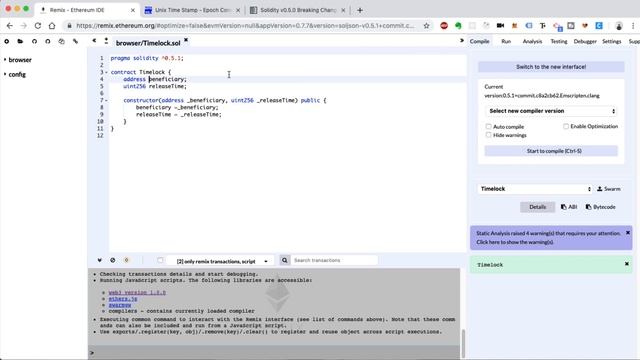Switch to Solidity v0.5.0 Breaking Changes tab
This screenshot has height=360, width=640.
pyautogui.click(x=298, y=10)
